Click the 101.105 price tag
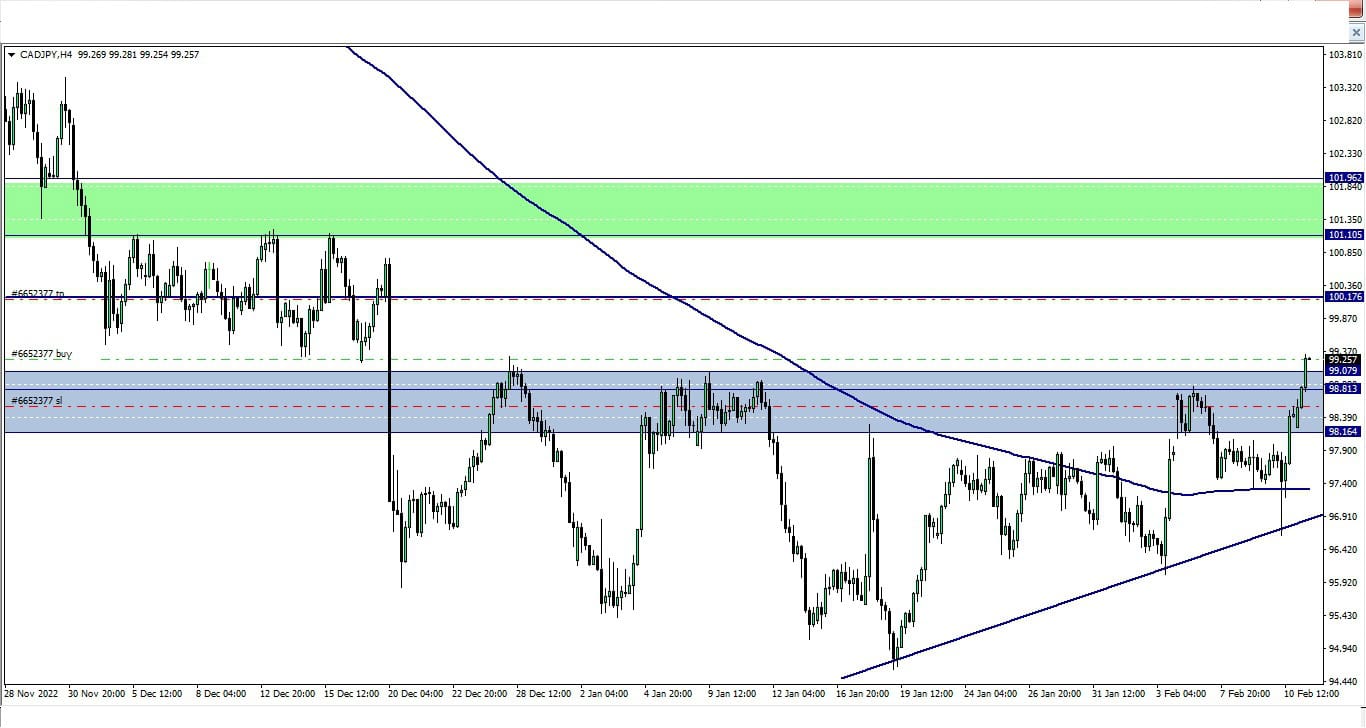The height and width of the screenshot is (728, 1366). click(1344, 235)
